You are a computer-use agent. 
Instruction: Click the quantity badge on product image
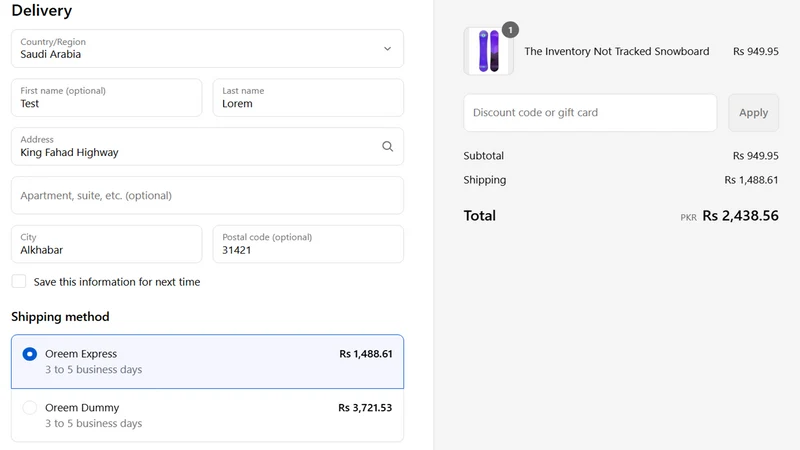pyautogui.click(x=510, y=30)
